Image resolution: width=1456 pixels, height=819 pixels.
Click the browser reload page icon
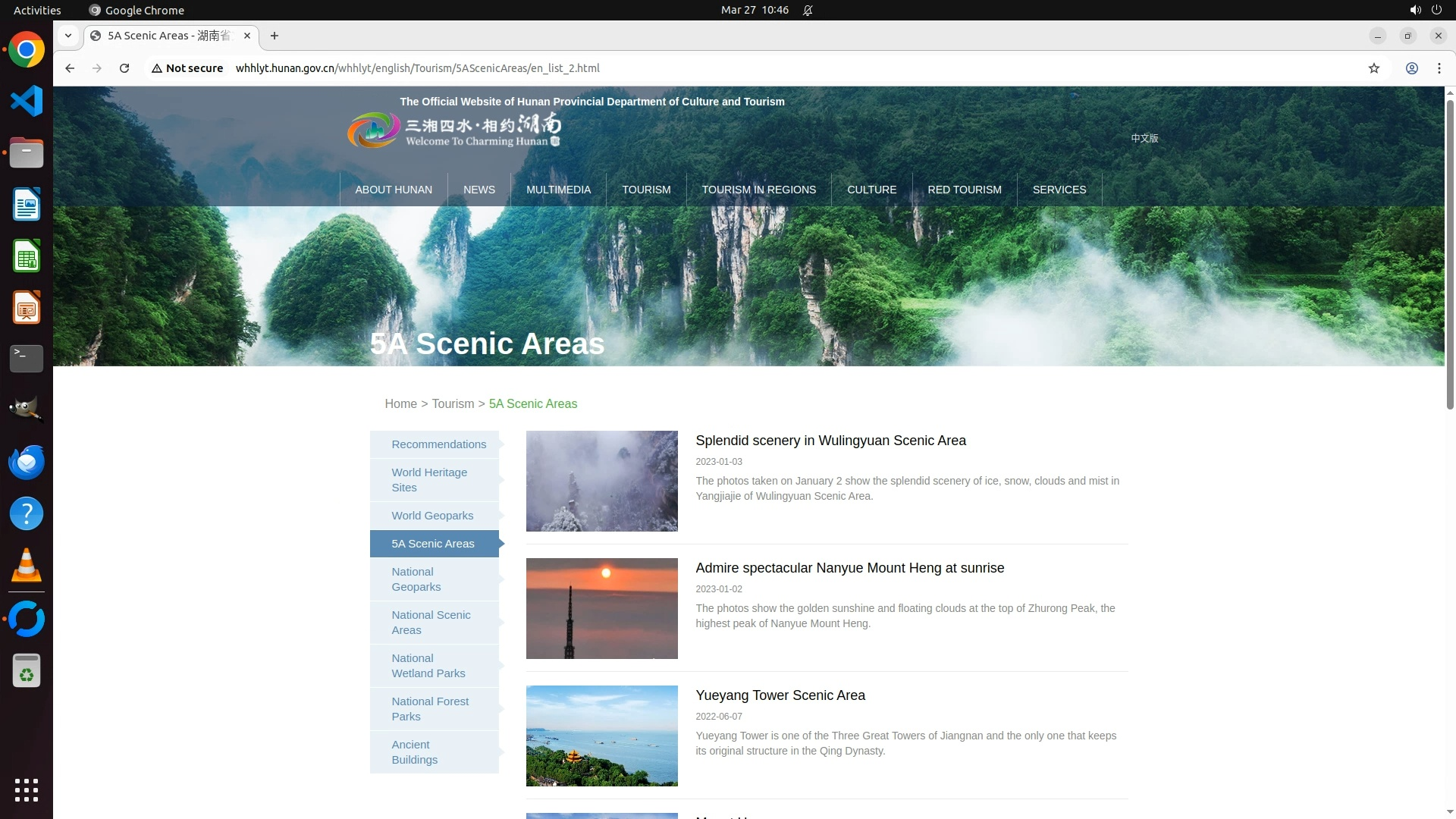pyautogui.click(x=124, y=68)
